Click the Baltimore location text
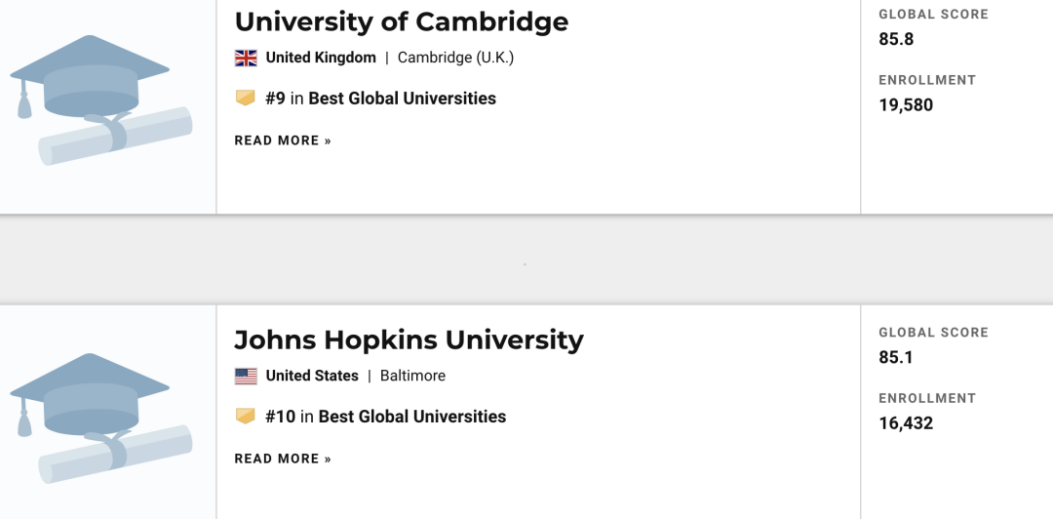 pyautogui.click(x=413, y=376)
